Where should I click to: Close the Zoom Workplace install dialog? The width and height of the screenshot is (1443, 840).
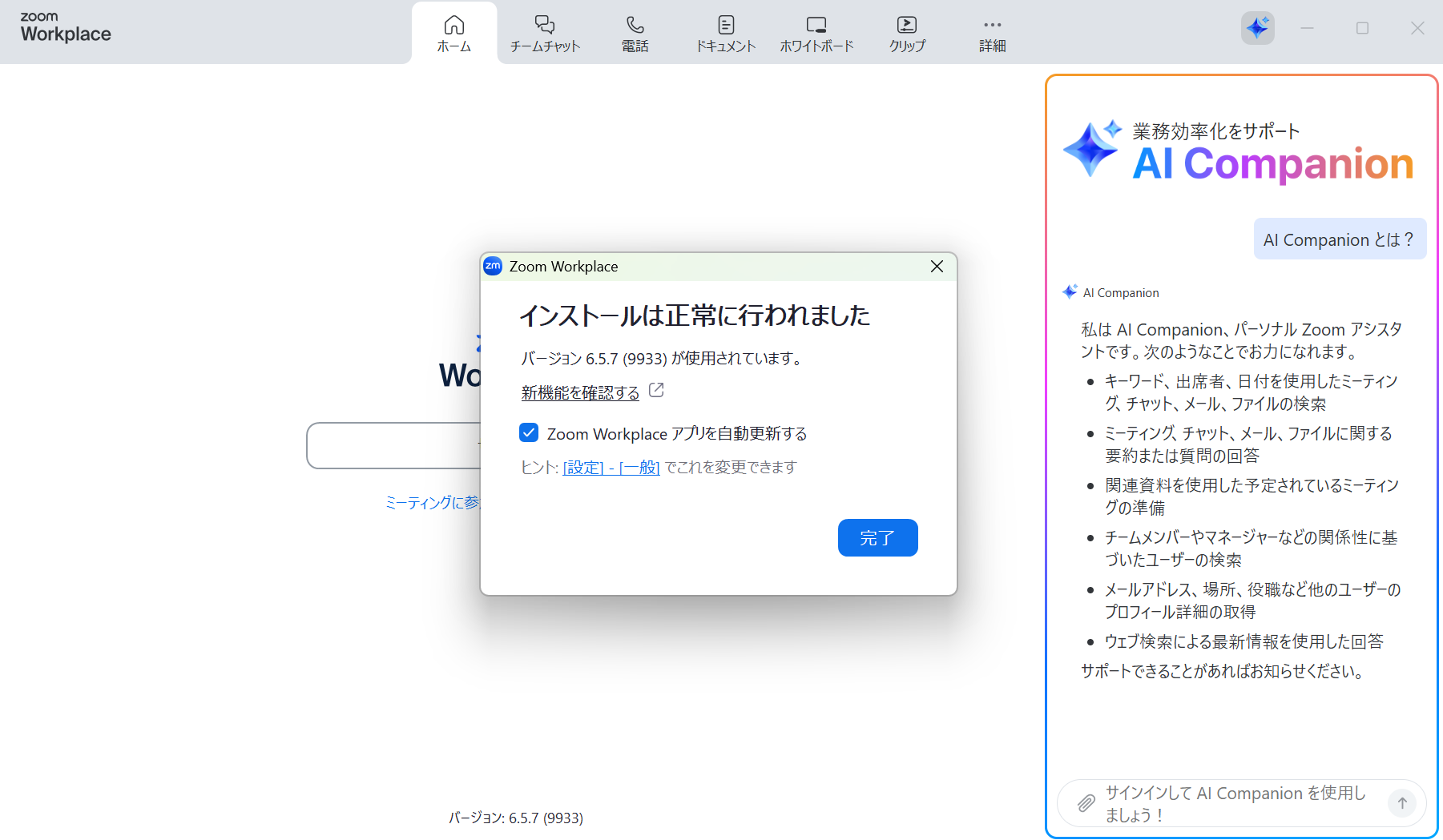coord(937,267)
